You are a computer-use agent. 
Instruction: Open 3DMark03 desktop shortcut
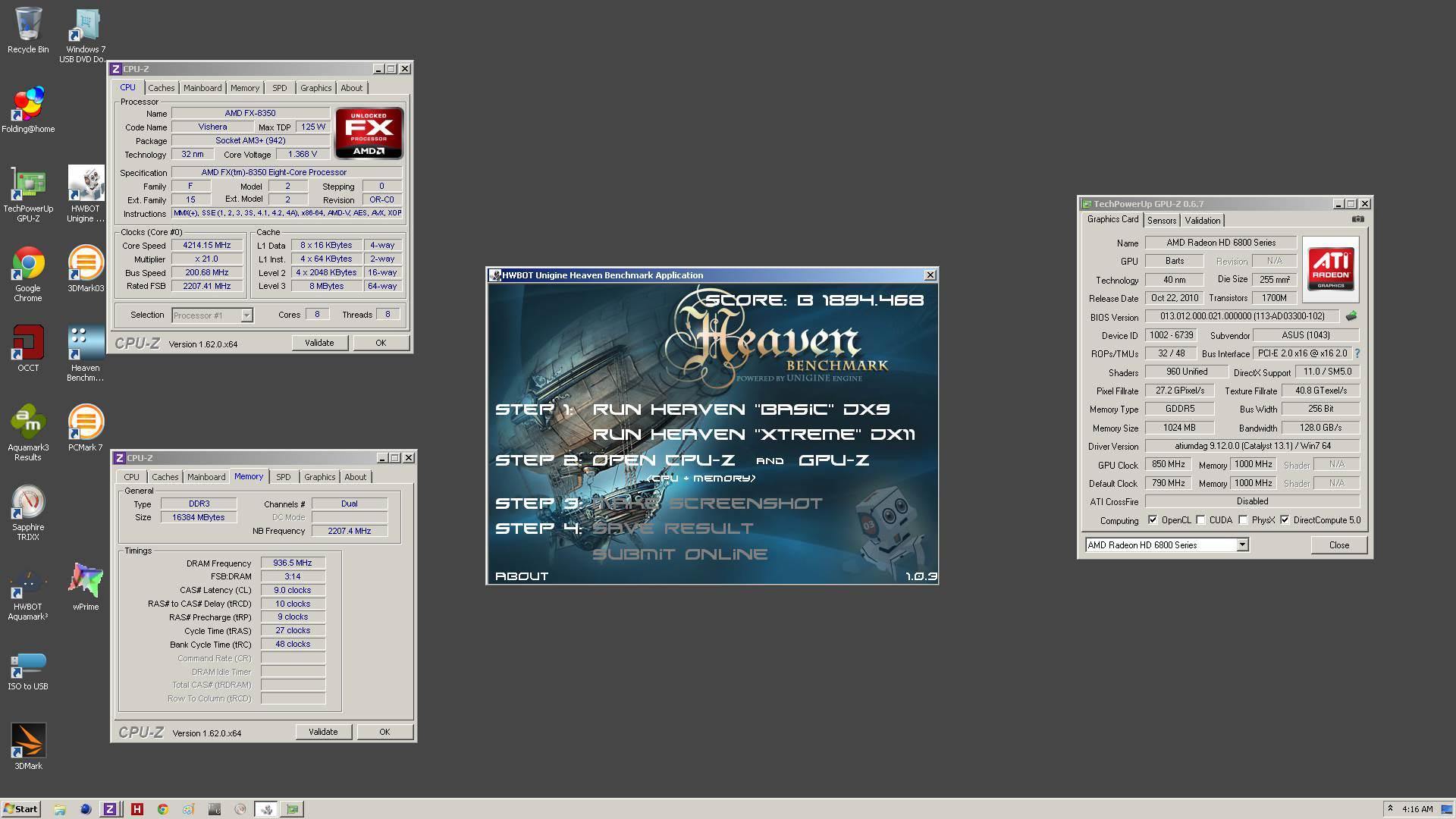[86, 269]
